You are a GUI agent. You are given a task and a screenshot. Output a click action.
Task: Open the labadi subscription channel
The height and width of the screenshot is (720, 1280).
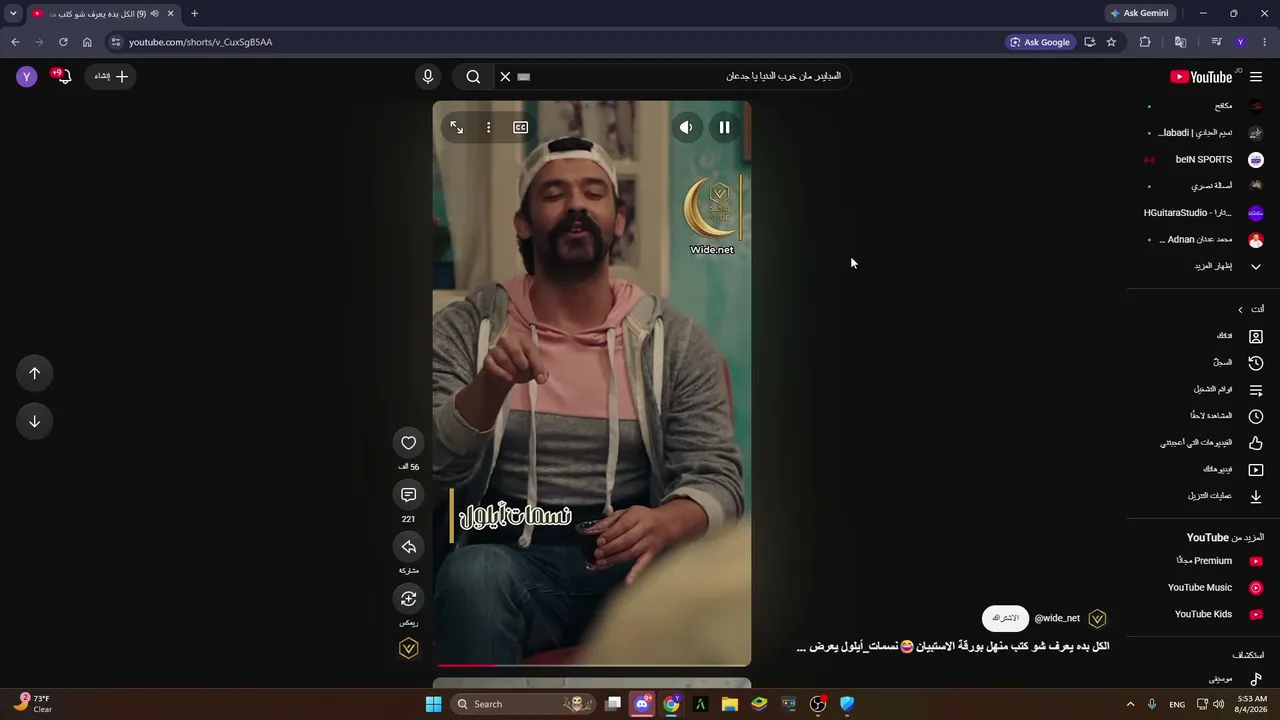pos(1204,133)
